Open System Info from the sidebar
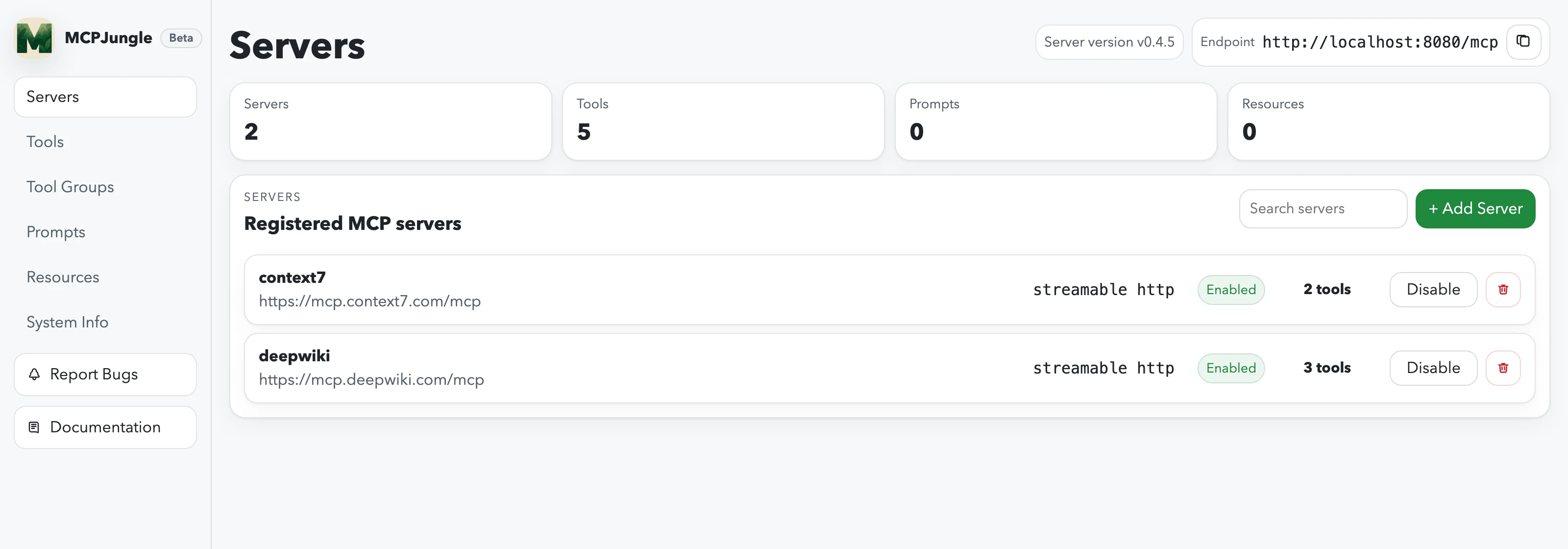This screenshot has height=549, width=1568. click(68, 322)
